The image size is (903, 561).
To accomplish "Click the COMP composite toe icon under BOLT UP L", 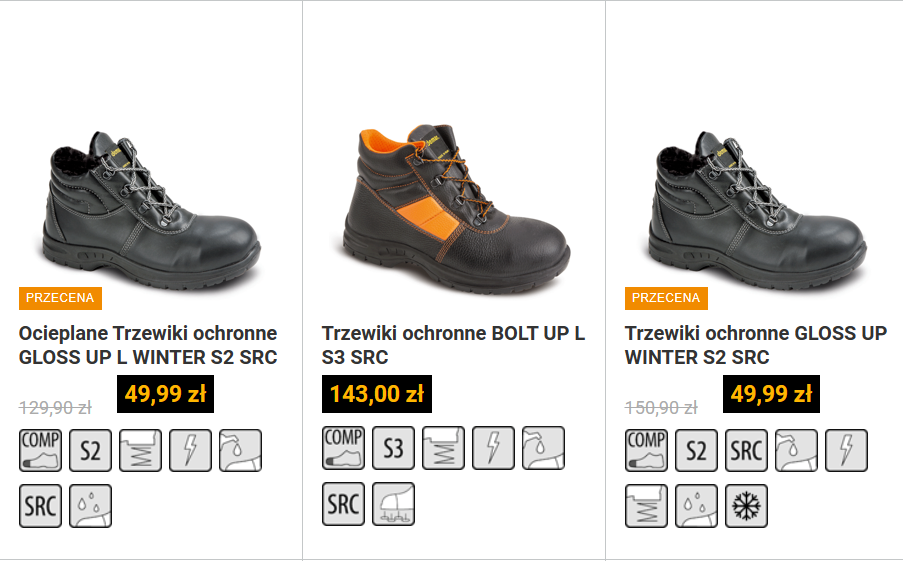I will 343,448.
